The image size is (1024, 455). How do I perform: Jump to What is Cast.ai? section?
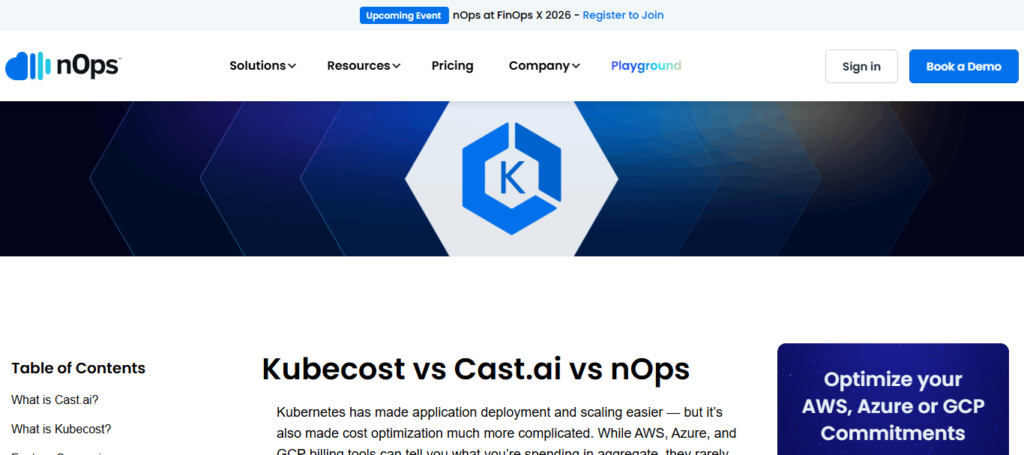55,400
